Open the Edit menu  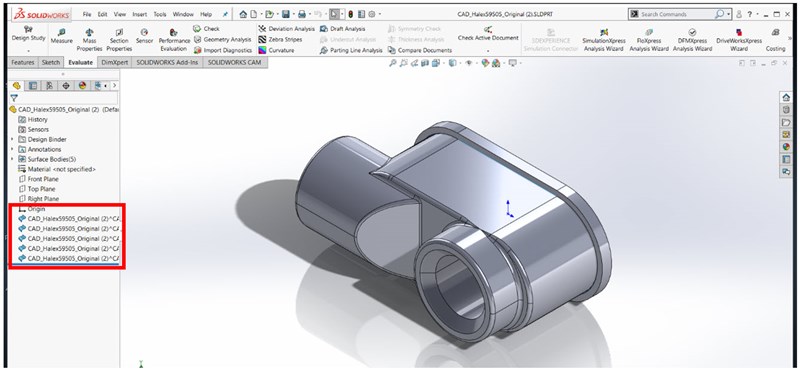tap(103, 14)
